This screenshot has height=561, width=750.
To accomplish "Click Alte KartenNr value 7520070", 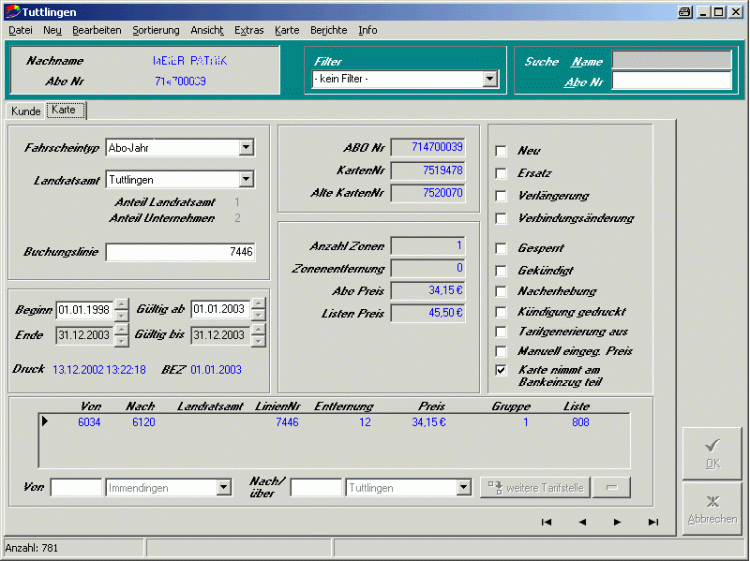I will pos(428,193).
